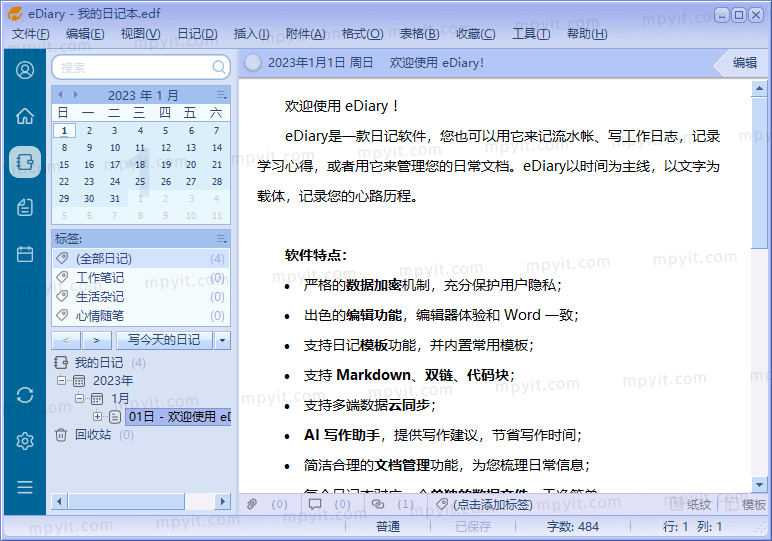The width and height of the screenshot is (772, 541).
Task: Click the search magnifier icon
Action: click(219, 67)
